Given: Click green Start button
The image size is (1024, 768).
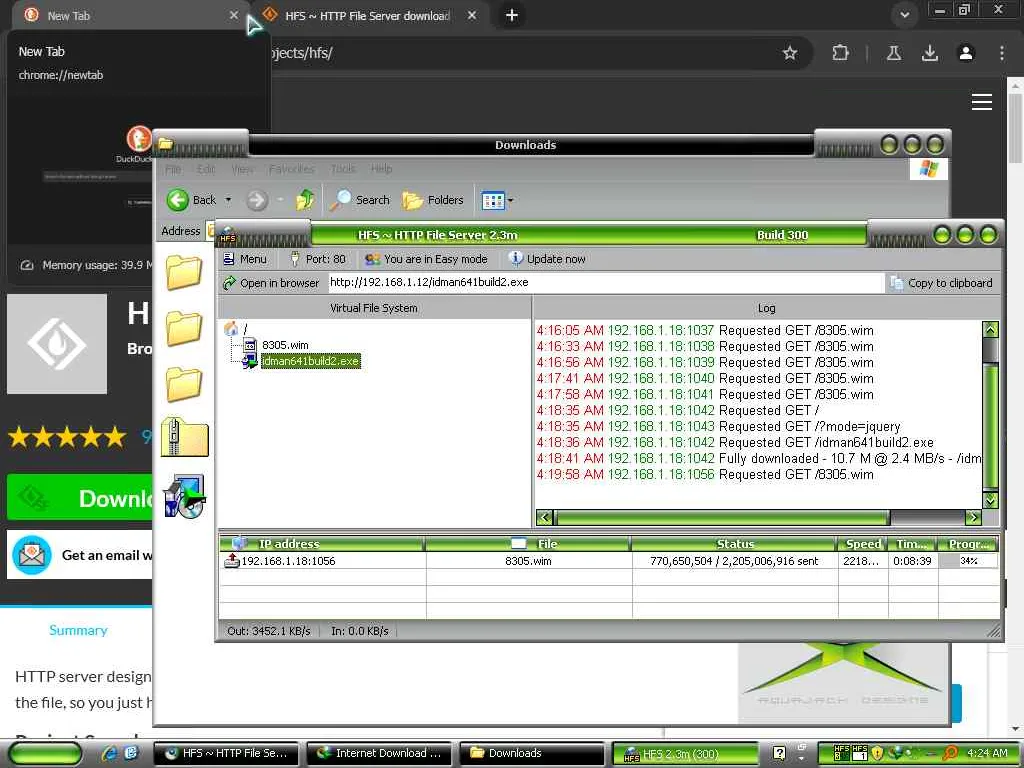Looking at the screenshot, I should click(44, 754).
